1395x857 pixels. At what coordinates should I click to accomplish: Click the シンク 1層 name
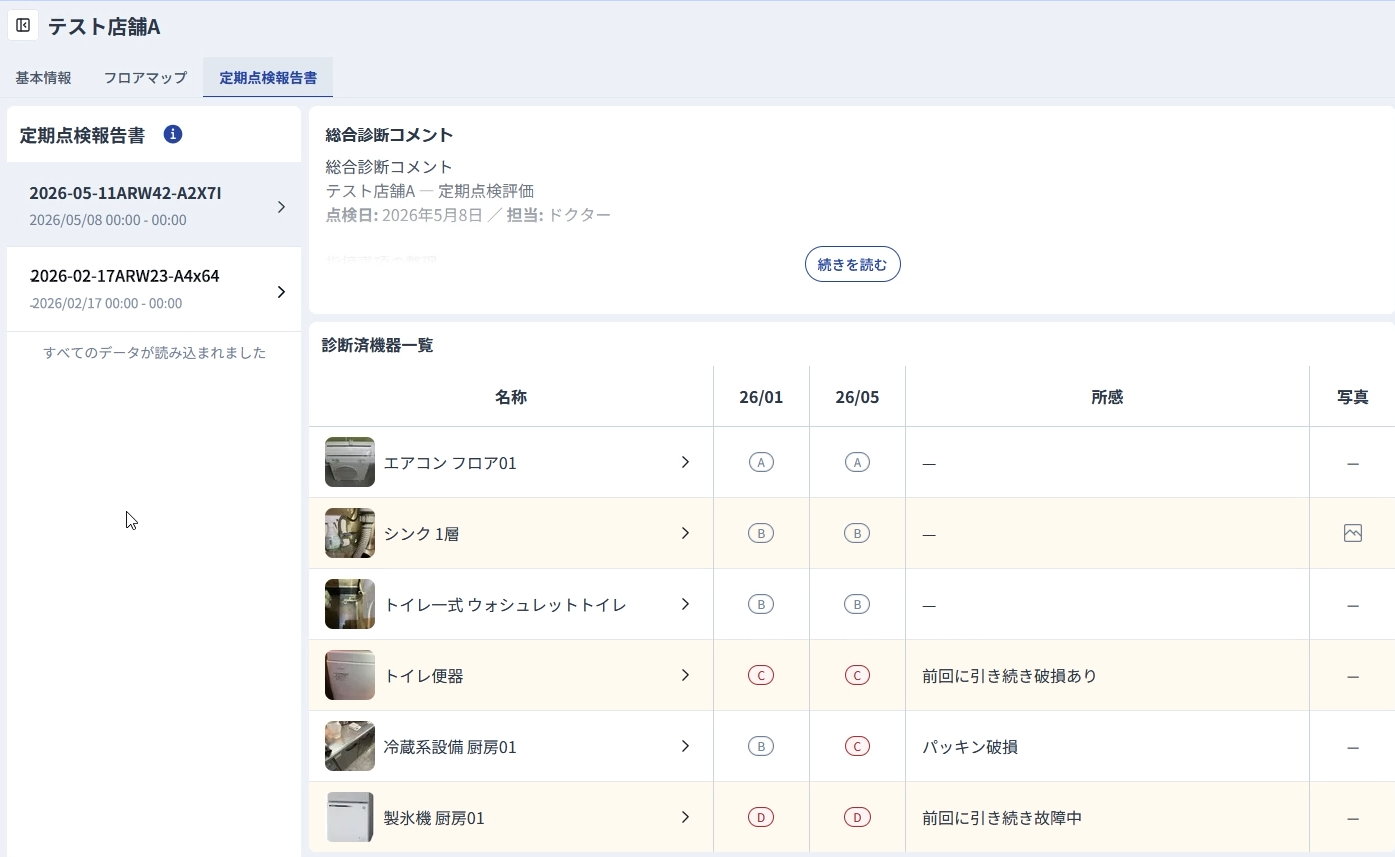[x=421, y=534]
